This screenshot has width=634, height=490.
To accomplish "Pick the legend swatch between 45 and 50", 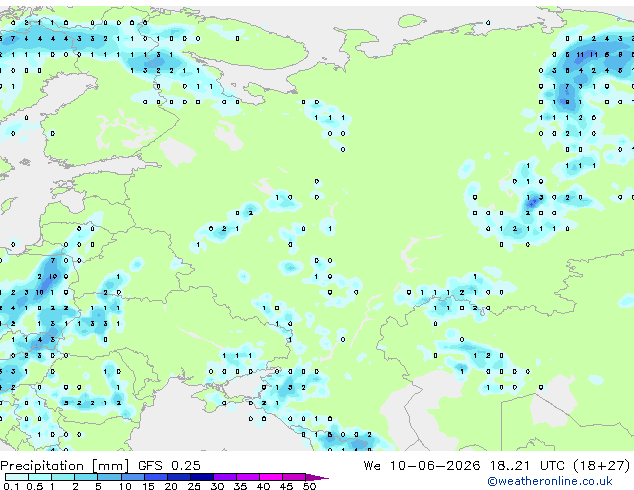I will (x=294, y=477).
